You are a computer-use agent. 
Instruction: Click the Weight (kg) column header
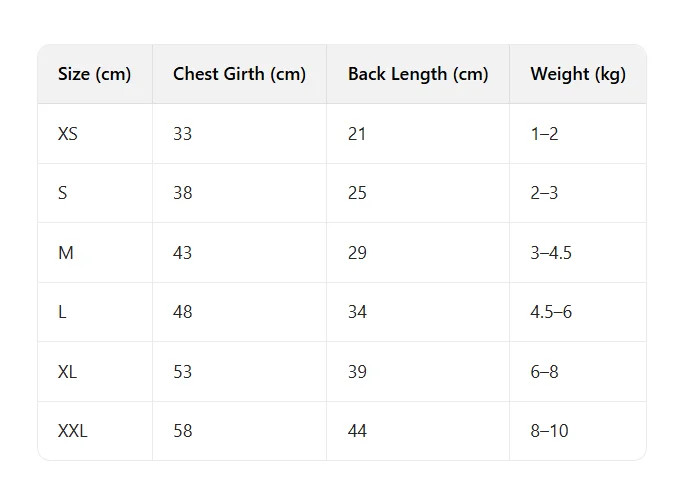point(578,74)
